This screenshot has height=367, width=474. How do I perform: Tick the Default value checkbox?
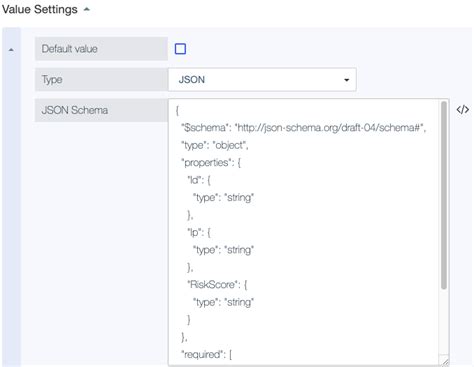180,49
